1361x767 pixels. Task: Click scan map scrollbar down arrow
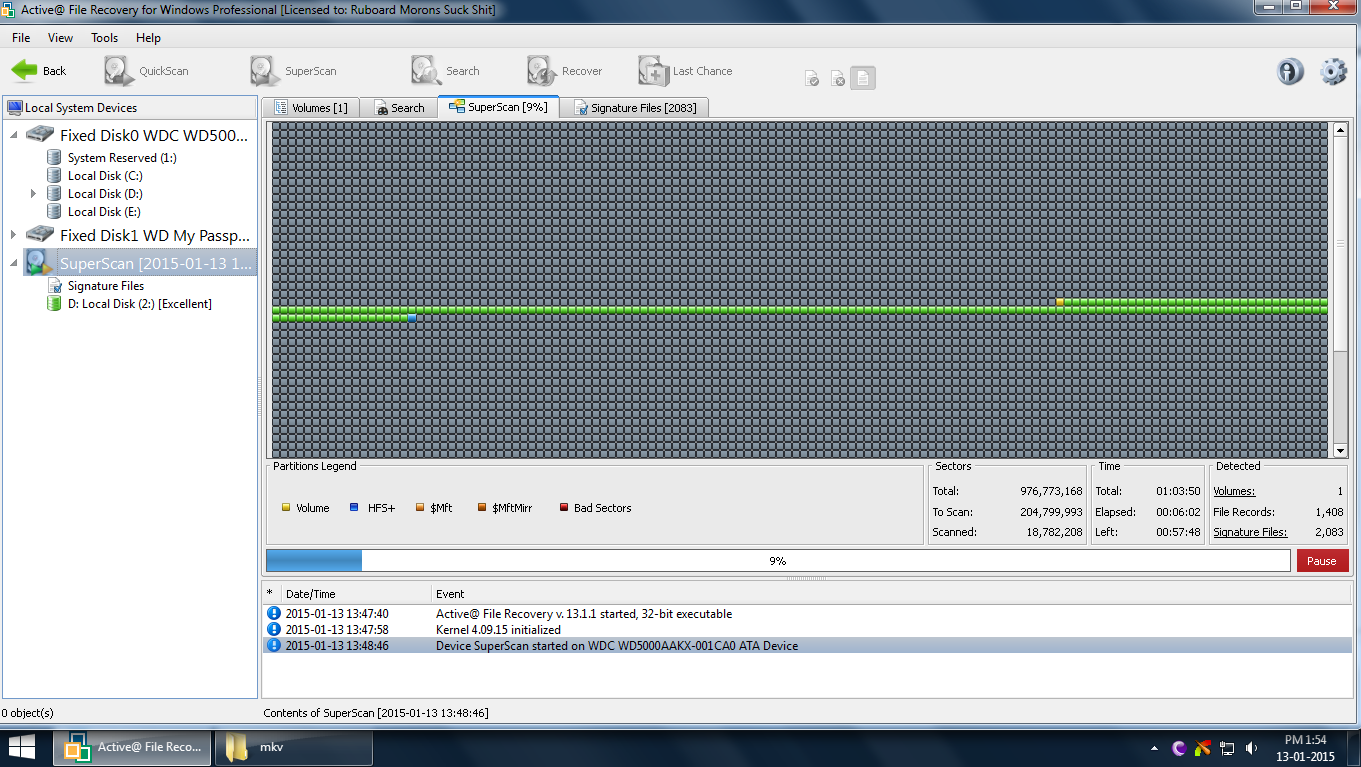[x=1340, y=451]
